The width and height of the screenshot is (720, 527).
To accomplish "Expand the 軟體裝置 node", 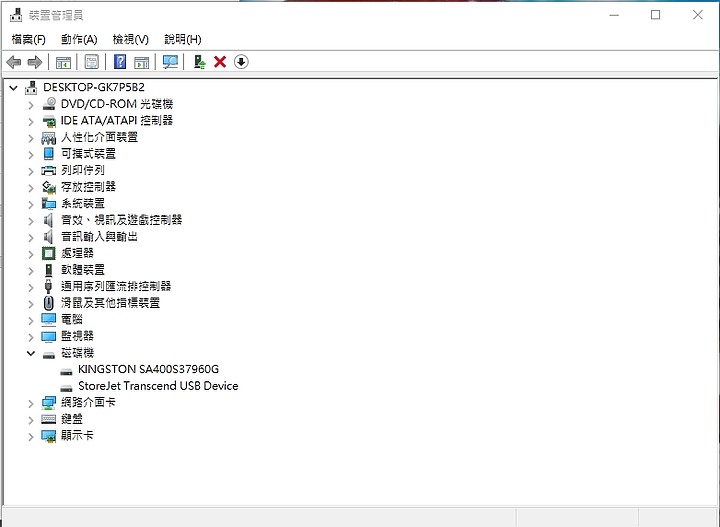I will pyautogui.click(x=31, y=271).
